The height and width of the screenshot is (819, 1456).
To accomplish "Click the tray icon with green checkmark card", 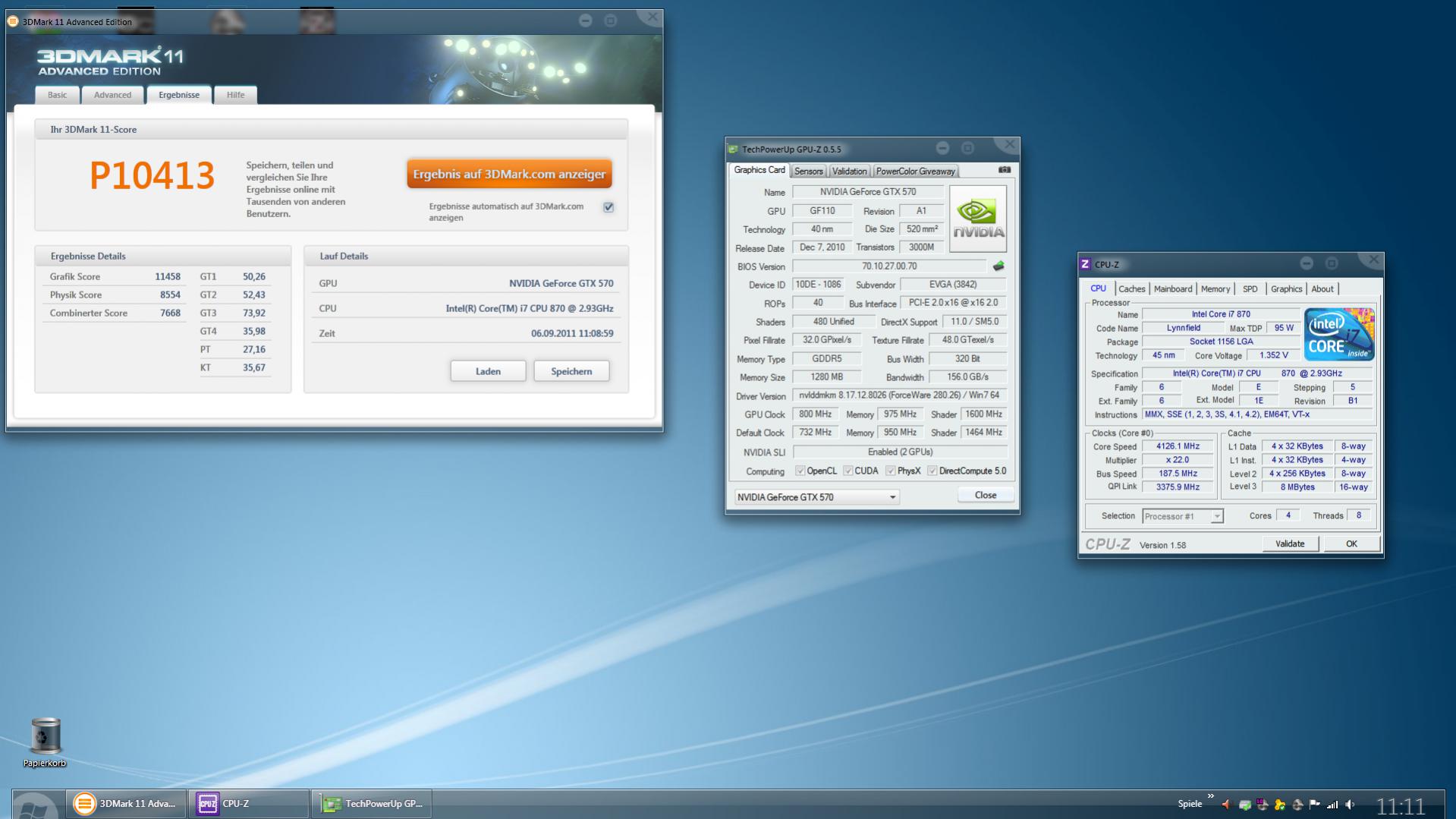I will pos(1244,805).
